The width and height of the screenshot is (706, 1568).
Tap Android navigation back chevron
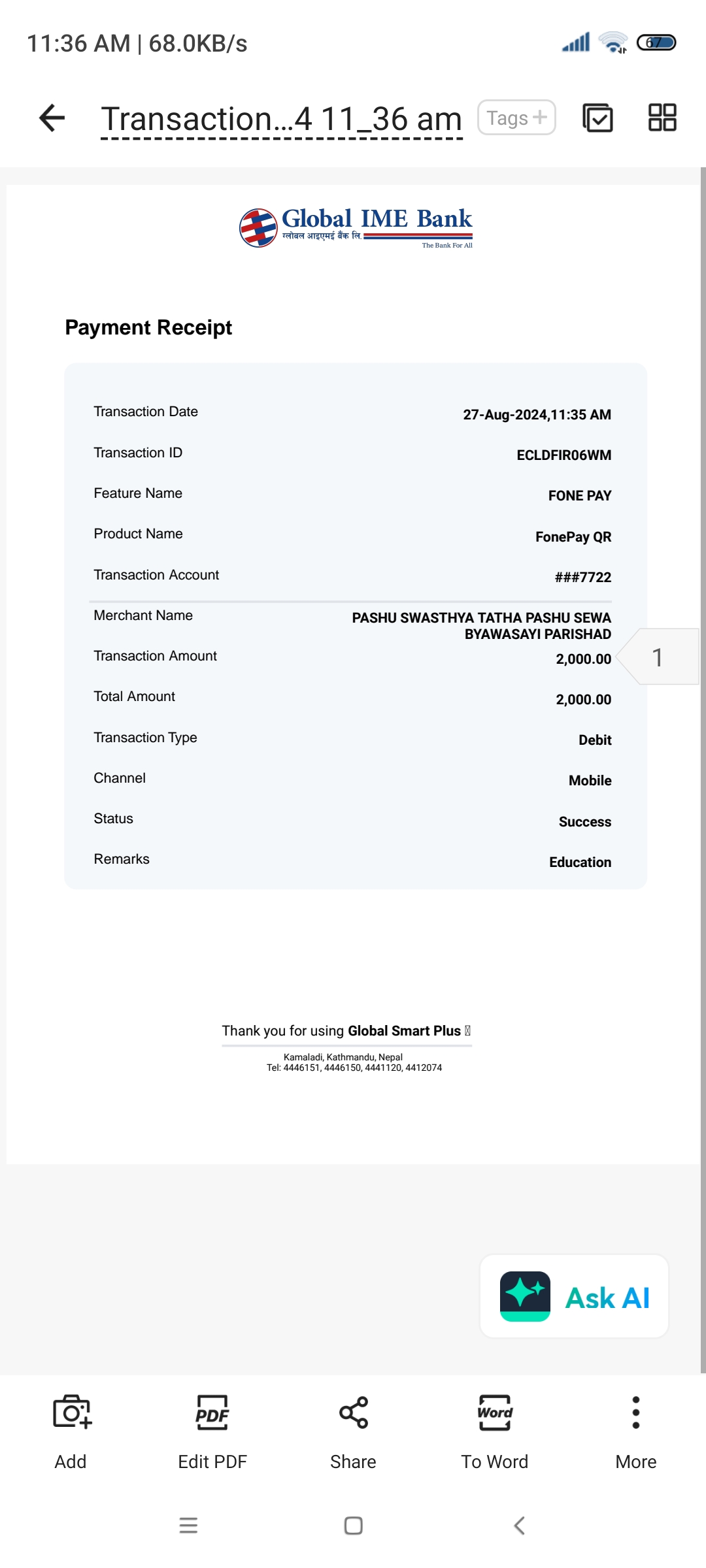[x=519, y=1526]
